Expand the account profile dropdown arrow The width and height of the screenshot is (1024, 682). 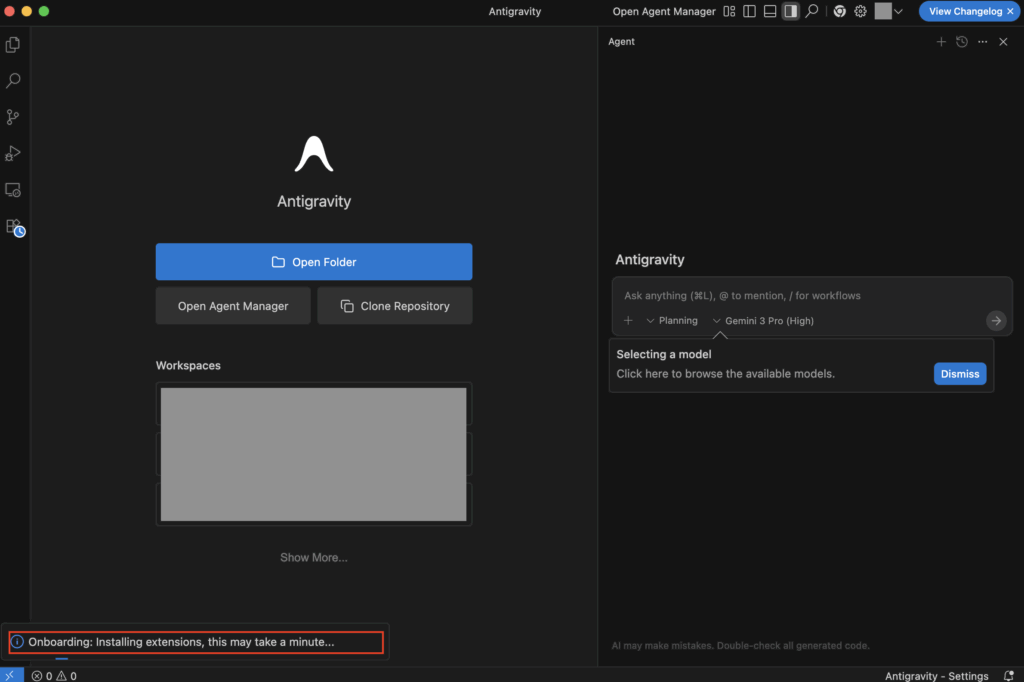pyautogui.click(x=898, y=11)
